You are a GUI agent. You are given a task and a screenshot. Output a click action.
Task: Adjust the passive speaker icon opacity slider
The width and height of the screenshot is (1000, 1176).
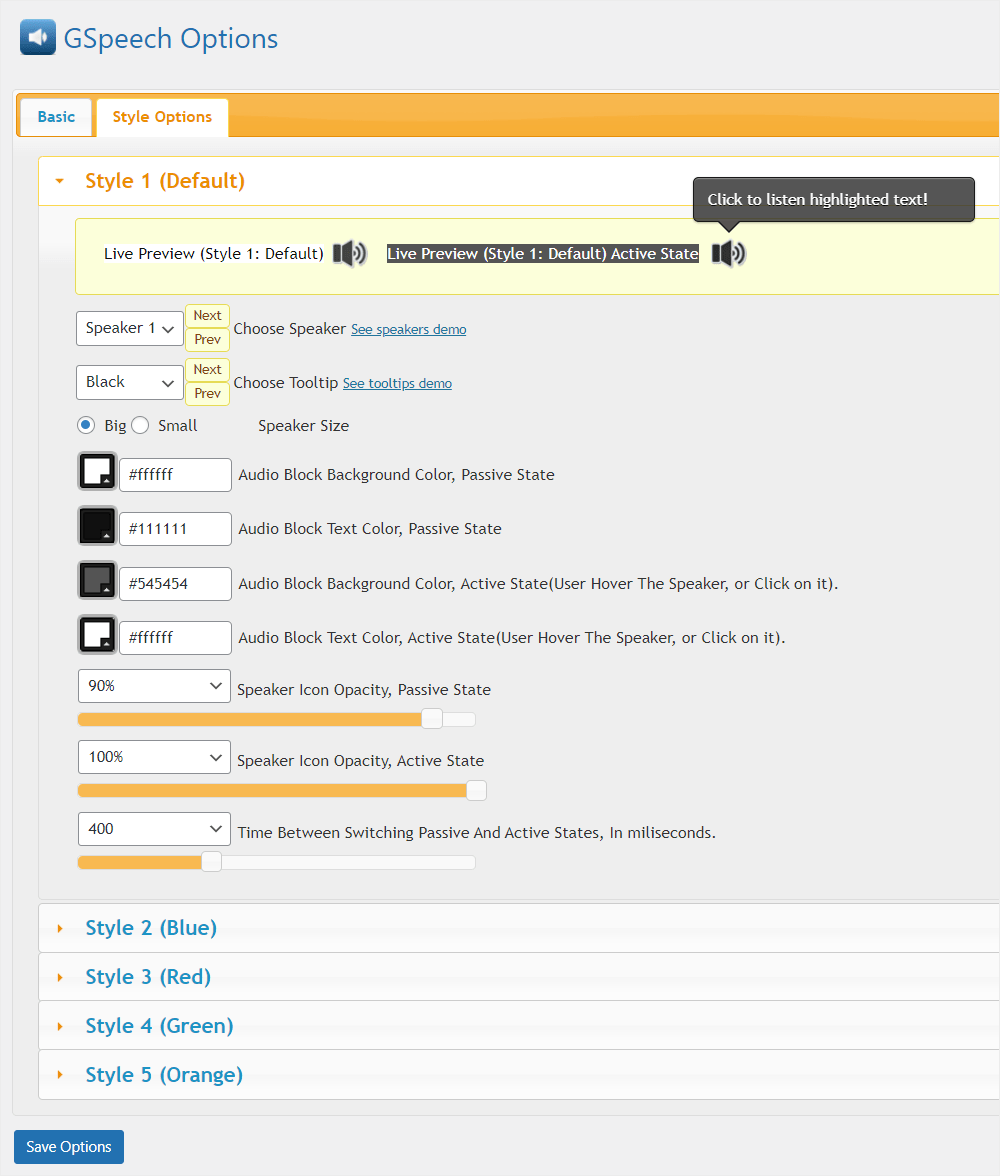(431, 718)
